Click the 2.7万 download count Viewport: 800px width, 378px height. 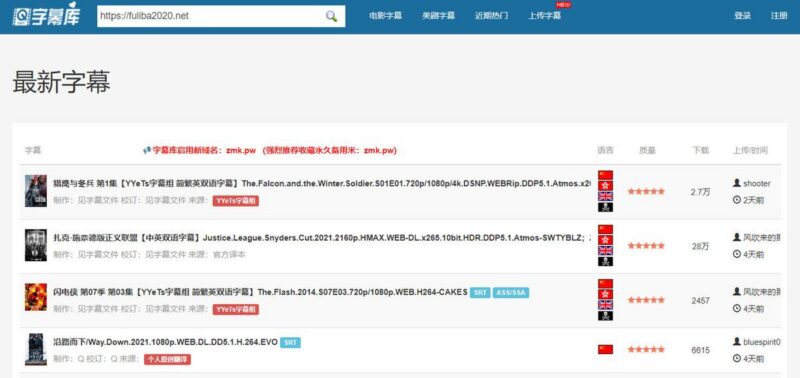701,192
